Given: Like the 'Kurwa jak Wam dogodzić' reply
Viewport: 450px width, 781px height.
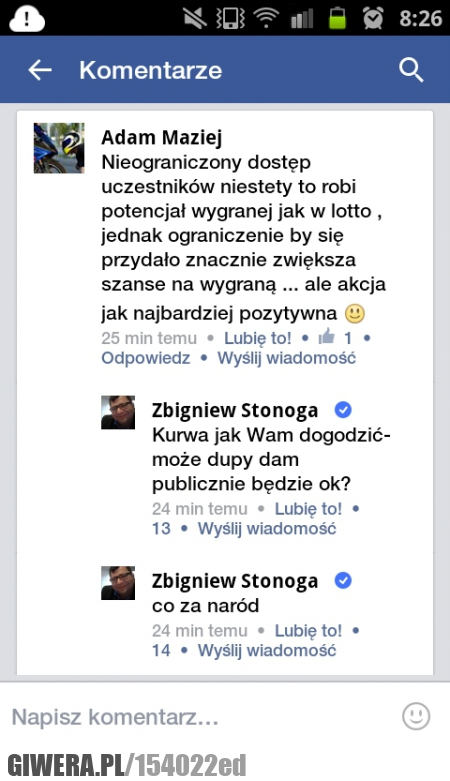Looking at the screenshot, I should 308,509.
